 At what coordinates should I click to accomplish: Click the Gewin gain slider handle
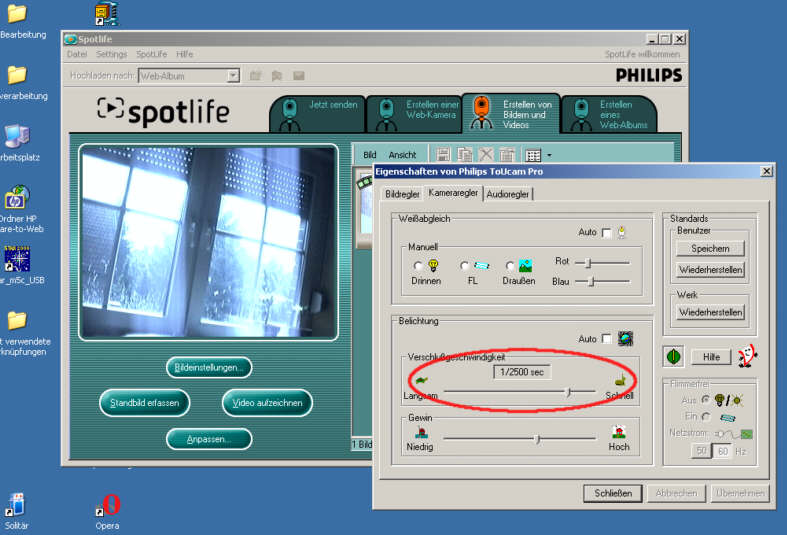(x=538, y=438)
